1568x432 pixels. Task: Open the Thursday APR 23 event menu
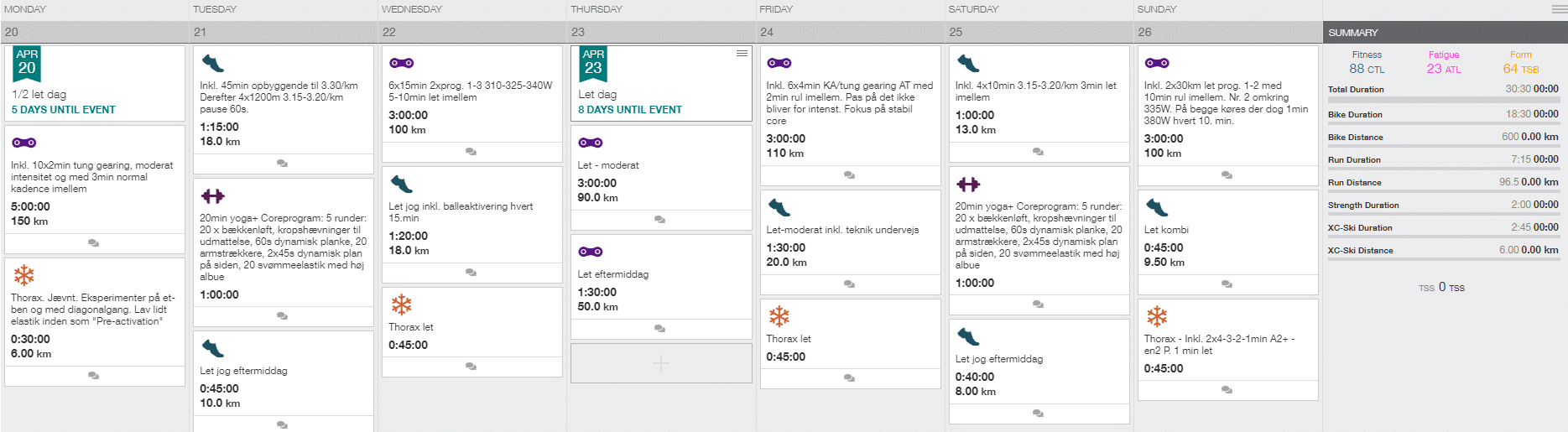pos(742,53)
